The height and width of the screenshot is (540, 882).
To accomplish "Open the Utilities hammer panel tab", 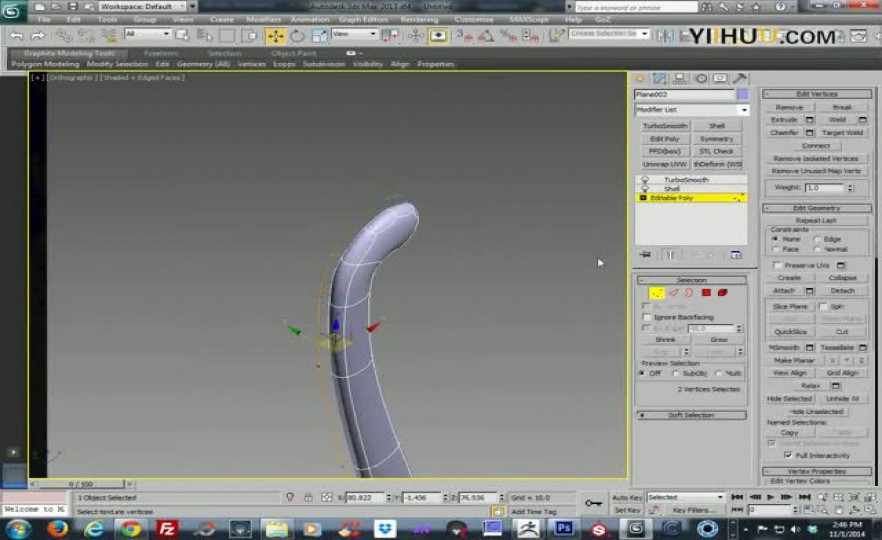I will pos(740,79).
